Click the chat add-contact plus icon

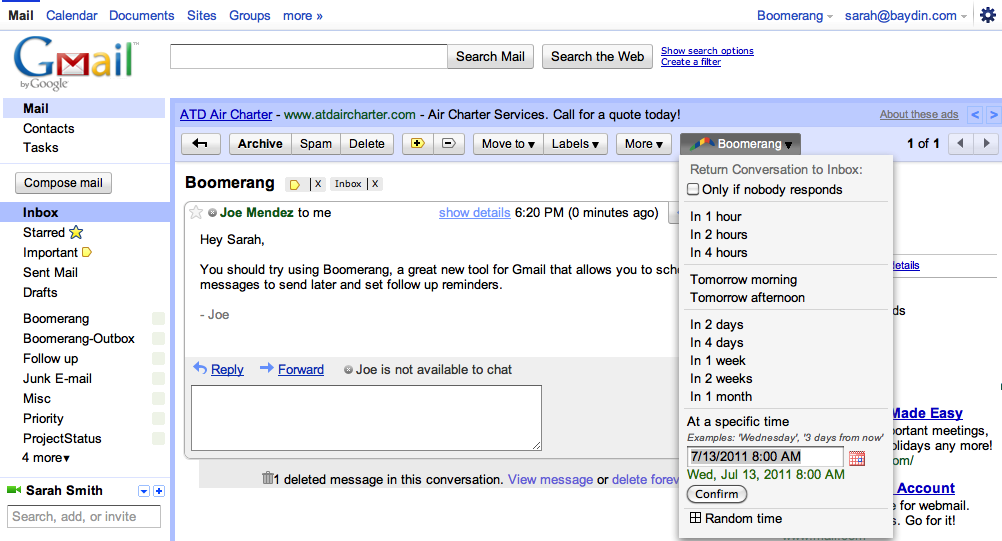[159, 491]
